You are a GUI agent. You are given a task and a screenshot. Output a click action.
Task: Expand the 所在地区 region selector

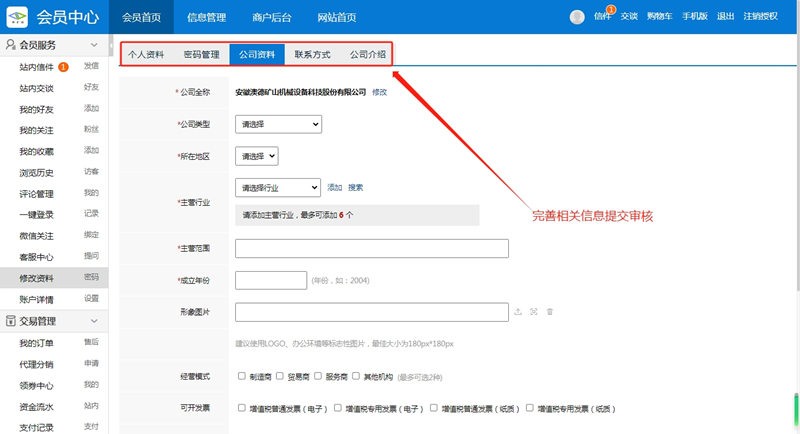coord(256,156)
